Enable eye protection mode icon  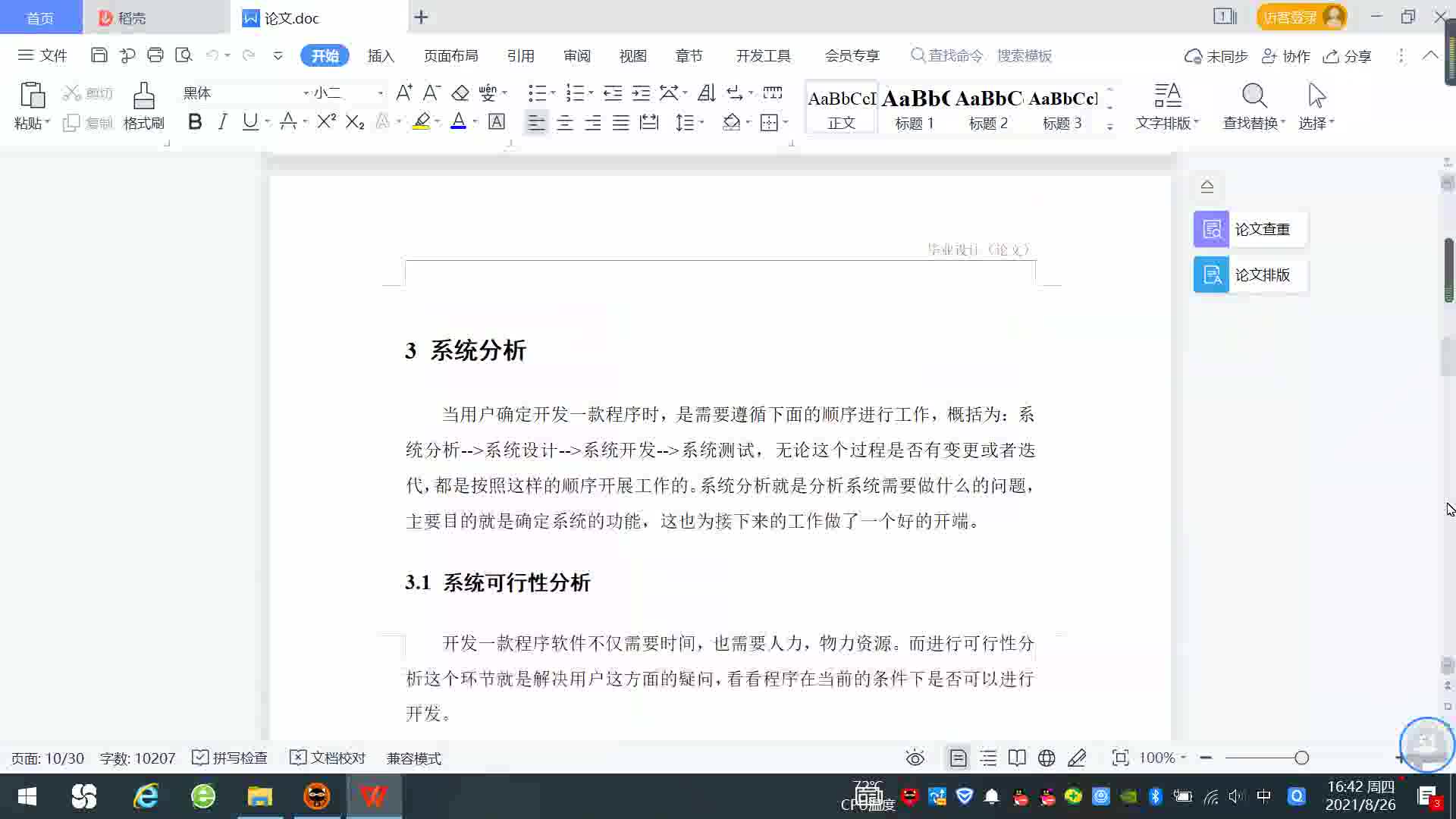pyautogui.click(x=915, y=758)
